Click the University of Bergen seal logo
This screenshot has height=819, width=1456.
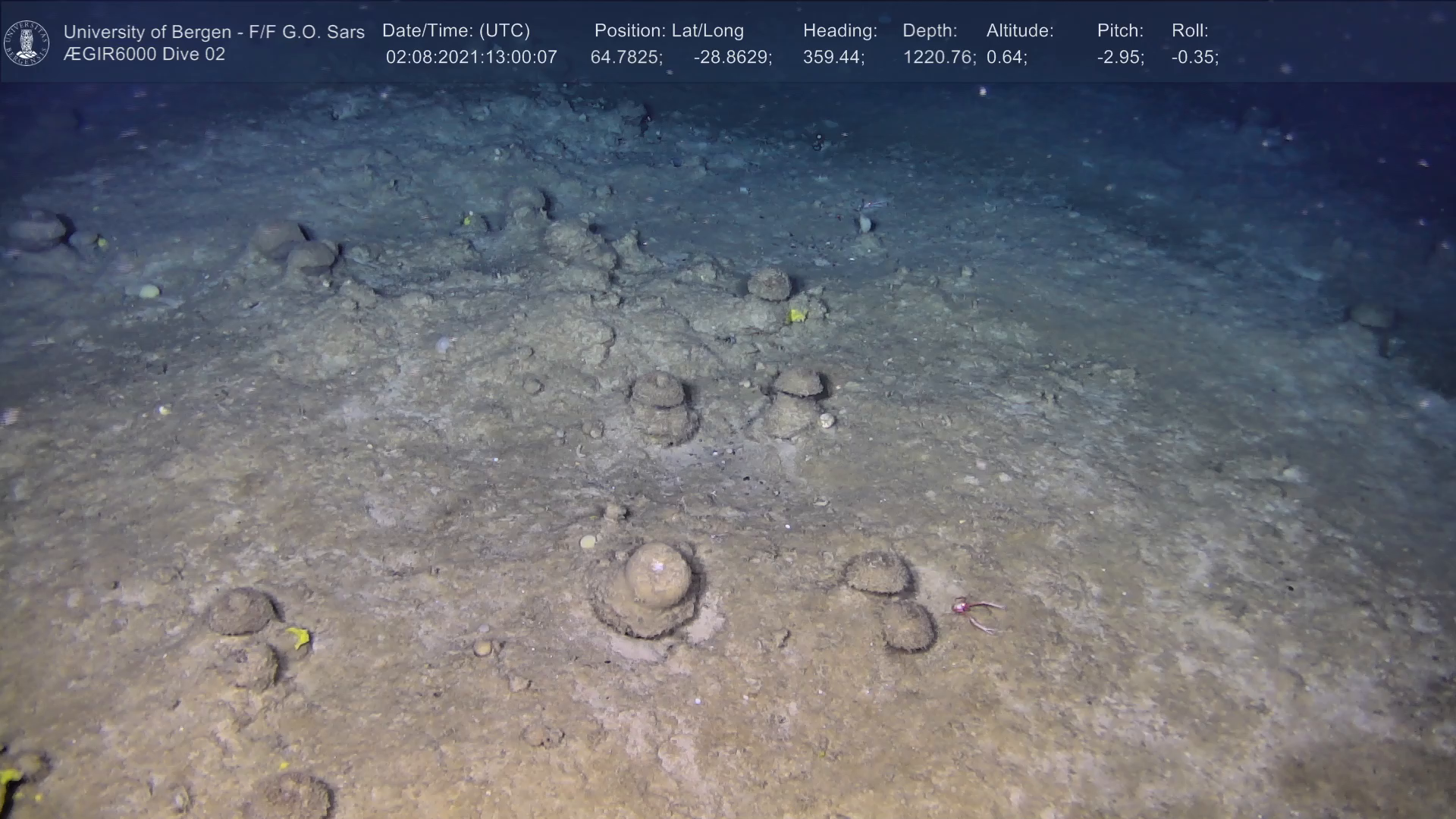click(27, 42)
